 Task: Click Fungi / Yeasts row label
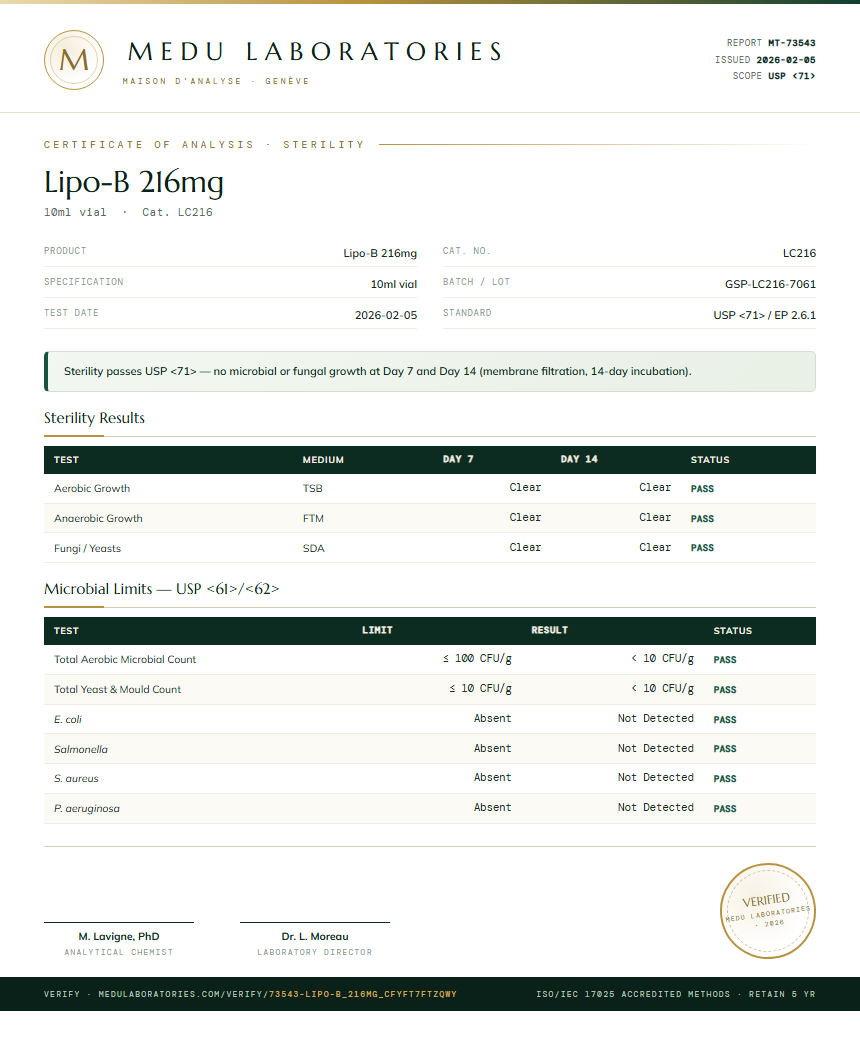pyautogui.click(x=87, y=548)
